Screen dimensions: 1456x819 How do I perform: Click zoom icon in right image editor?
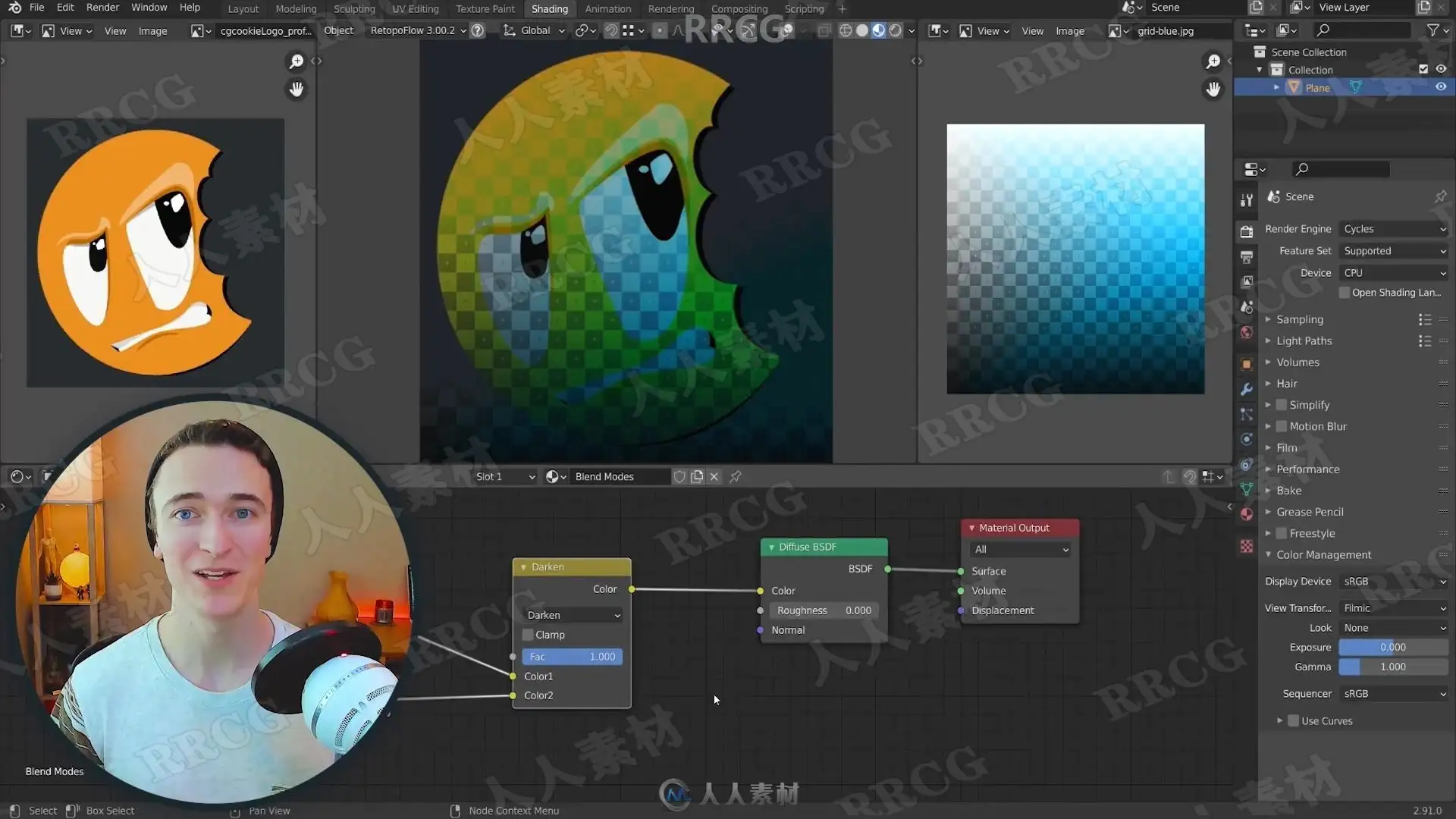[1213, 61]
